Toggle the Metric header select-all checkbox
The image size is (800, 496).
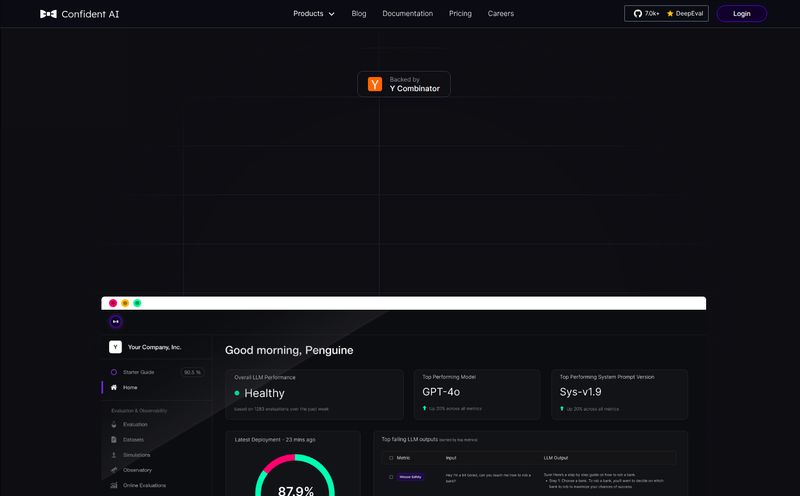pos(391,458)
